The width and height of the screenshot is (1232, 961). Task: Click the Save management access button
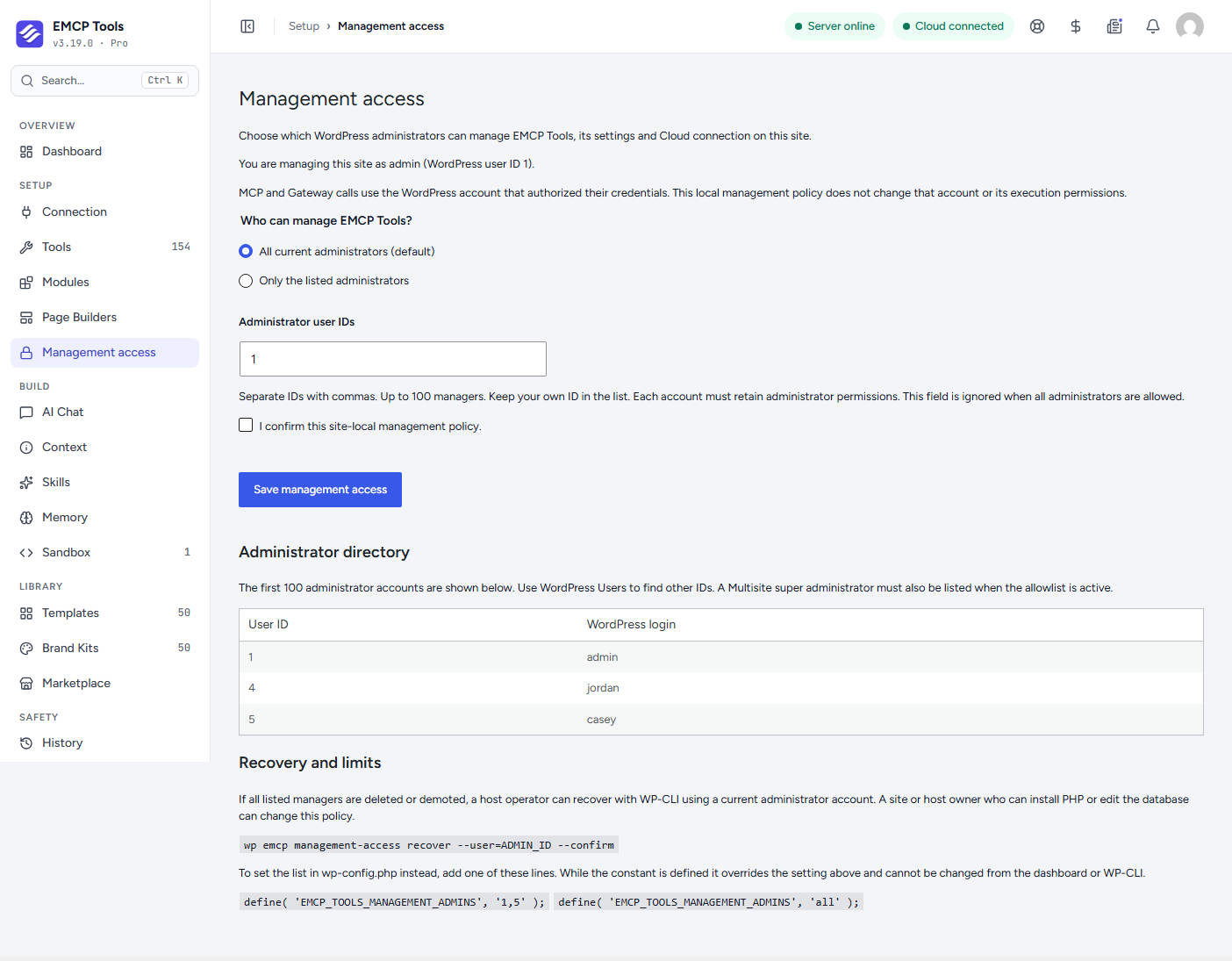point(320,490)
